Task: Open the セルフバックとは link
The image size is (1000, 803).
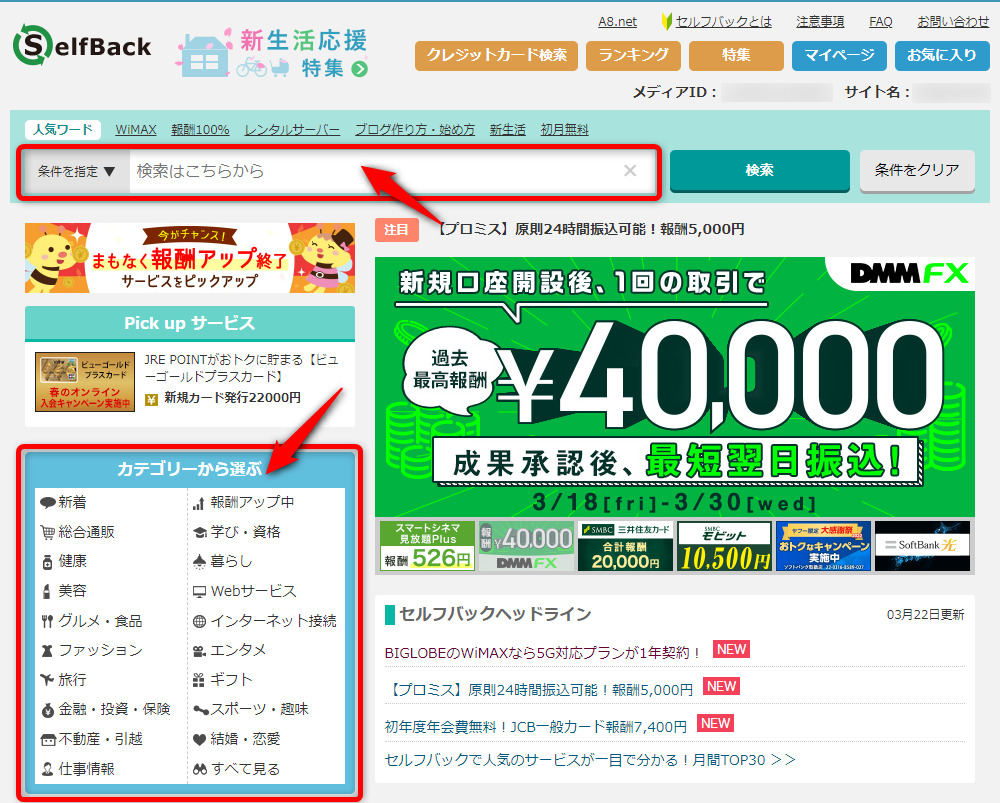Action: click(723, 22)
